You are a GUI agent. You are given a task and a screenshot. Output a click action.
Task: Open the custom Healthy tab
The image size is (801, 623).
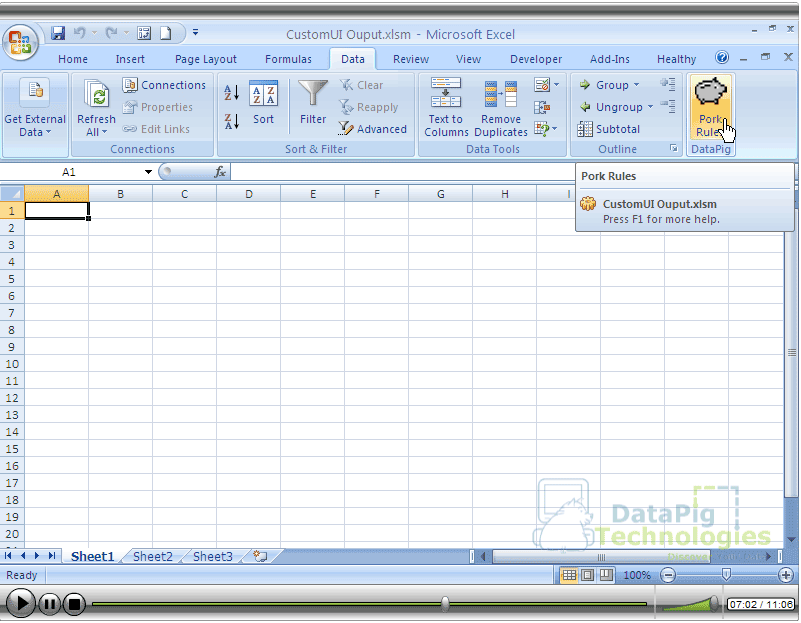click(x=676, y=59)
